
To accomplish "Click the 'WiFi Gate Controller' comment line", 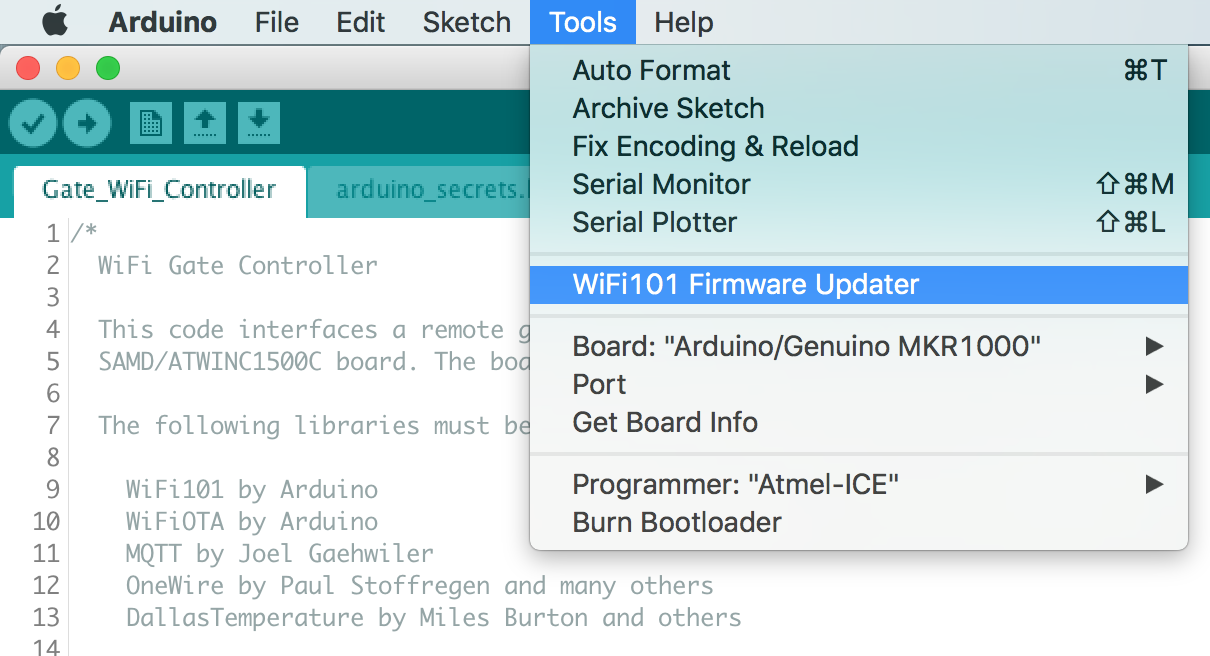I will click(x=238, y=266).
